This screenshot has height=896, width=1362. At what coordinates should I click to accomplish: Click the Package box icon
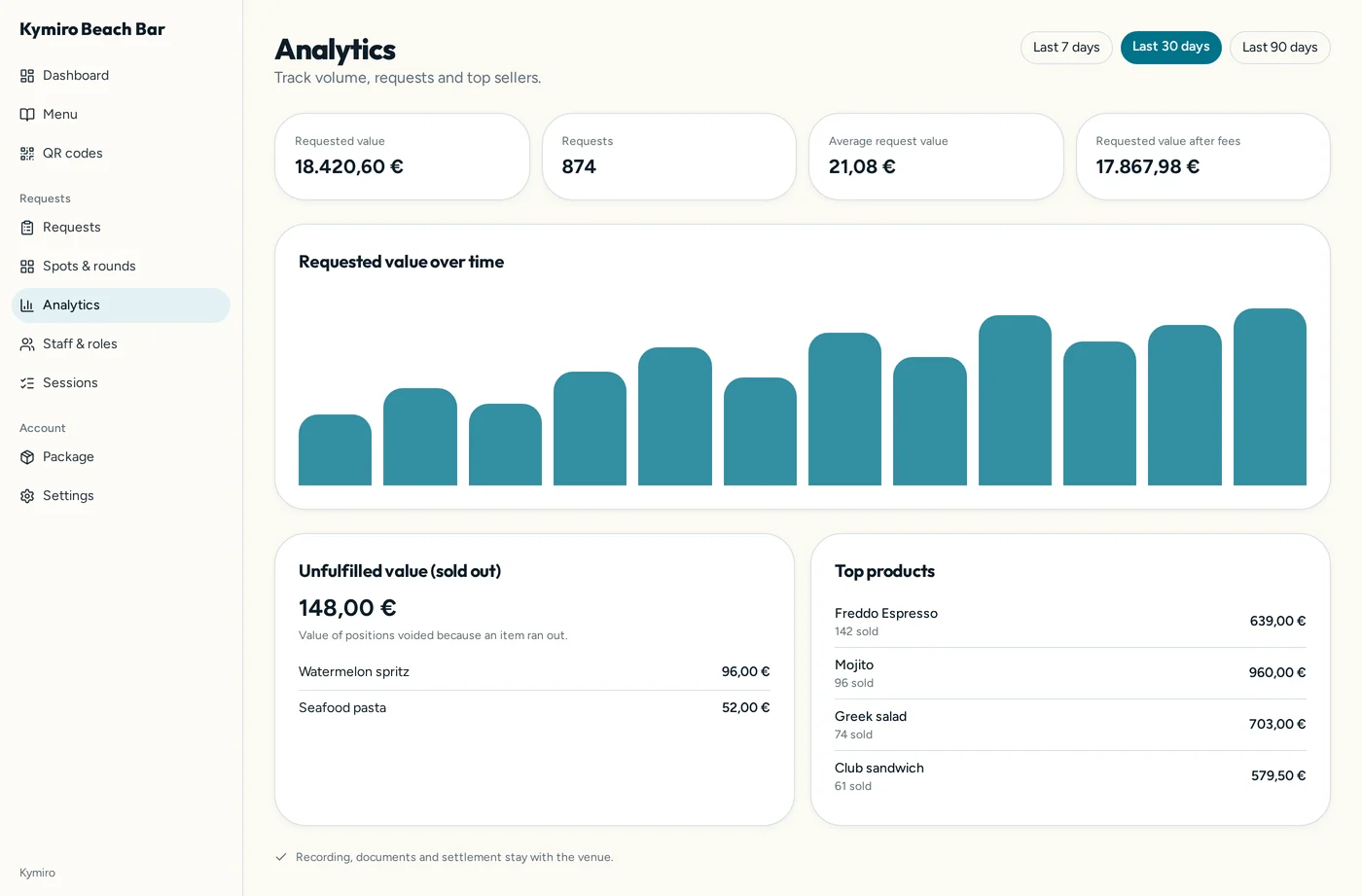(27, 457)
